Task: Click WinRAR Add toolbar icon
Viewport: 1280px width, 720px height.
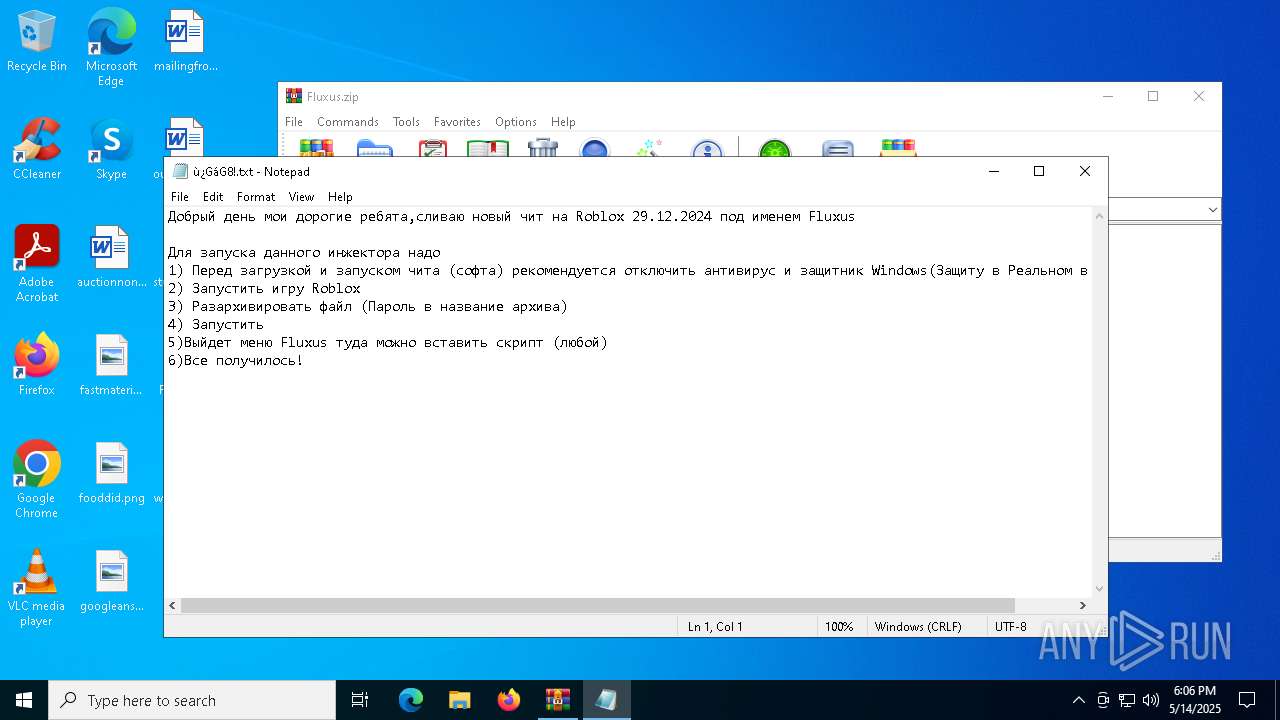Action: pos(316,148)
